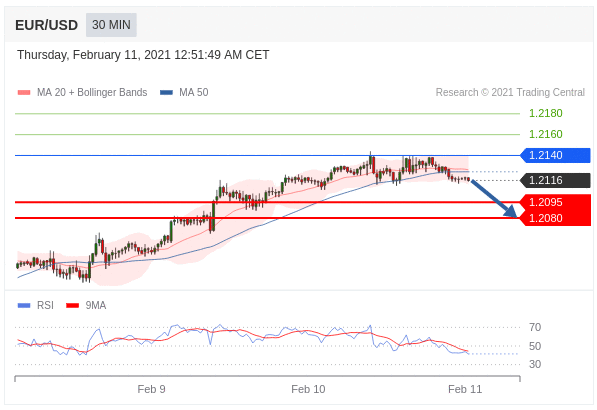Toggle the RSI legend marker
Image resolution: width=597 pixels, height=410 pixels.
[24, 305]
